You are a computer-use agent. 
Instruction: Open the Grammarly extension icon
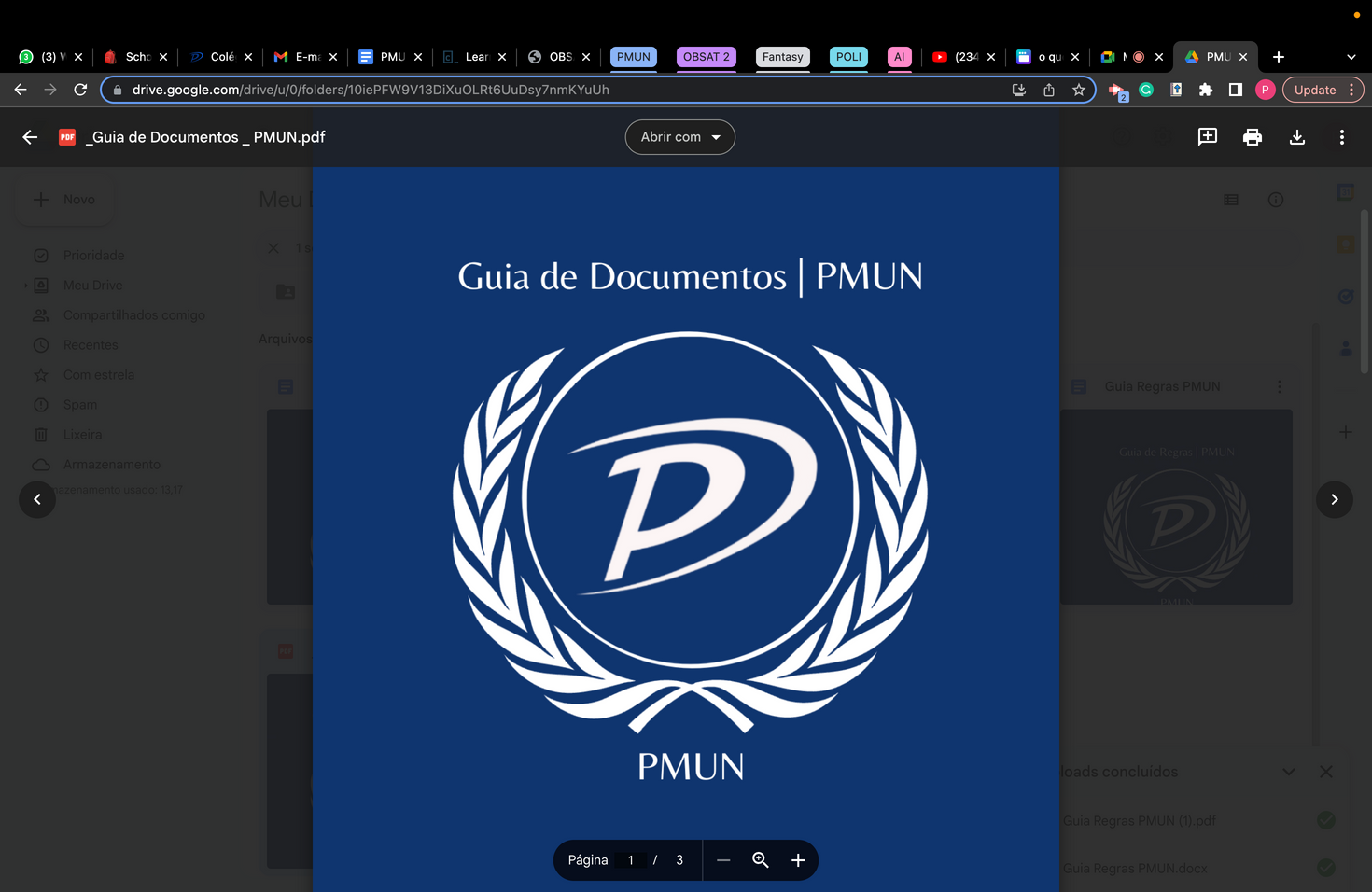(1146, 90)
